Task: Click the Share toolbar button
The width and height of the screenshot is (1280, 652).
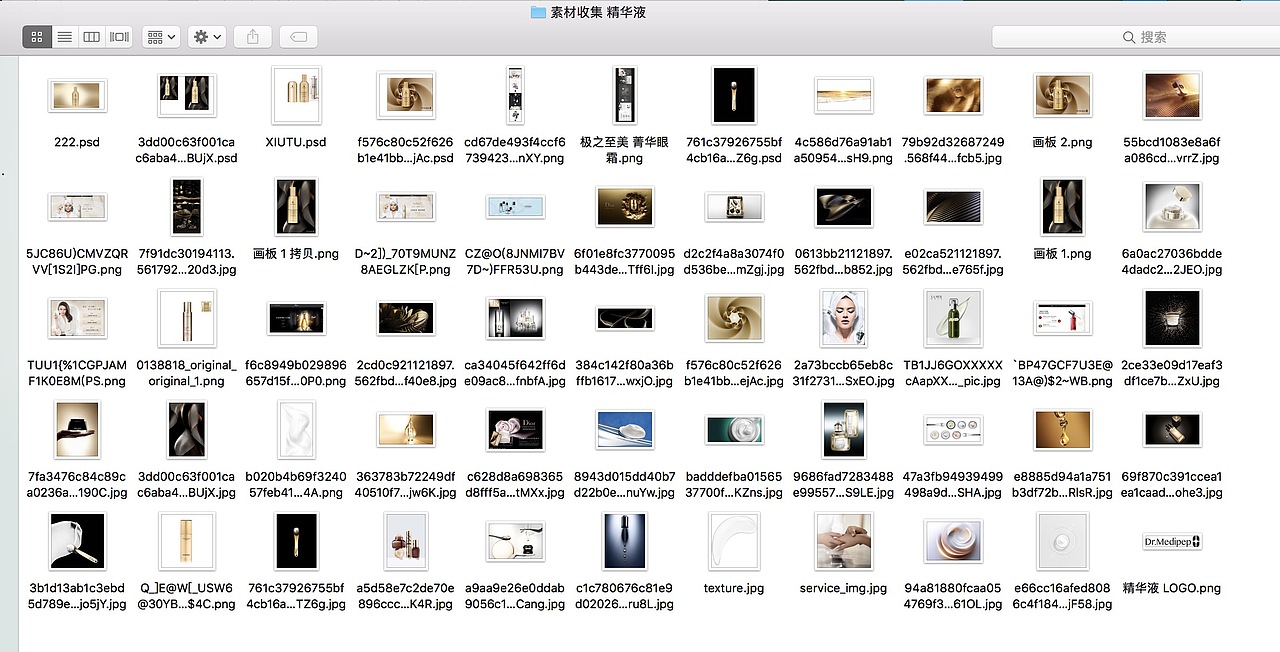Action: pos(252,36)
